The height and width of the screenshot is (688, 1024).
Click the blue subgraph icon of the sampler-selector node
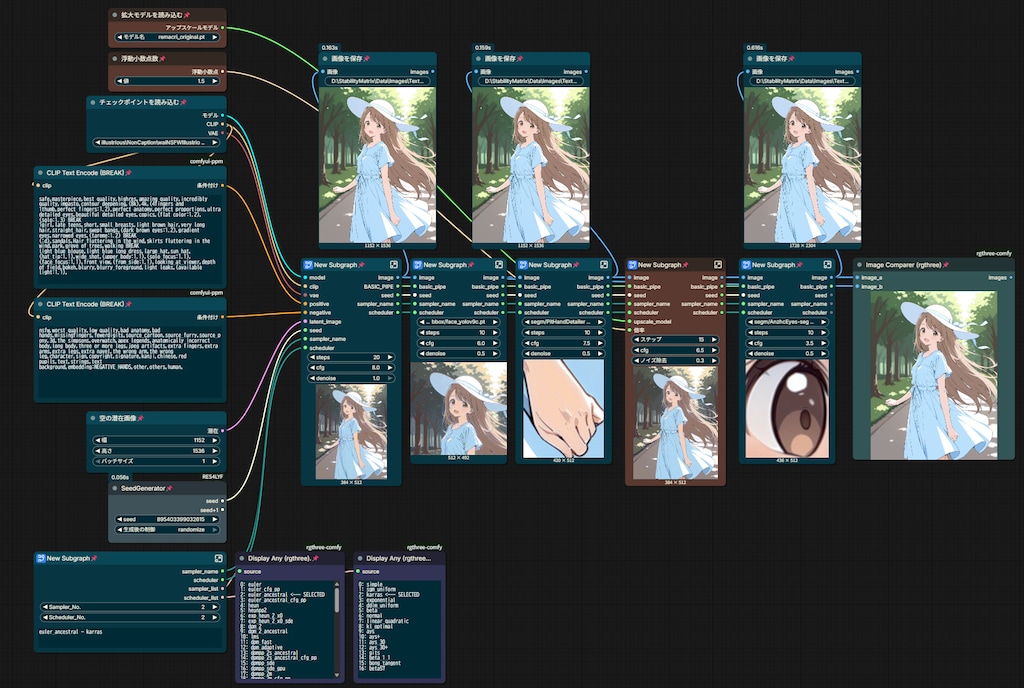pyautogui.click(x=40, y=558)
